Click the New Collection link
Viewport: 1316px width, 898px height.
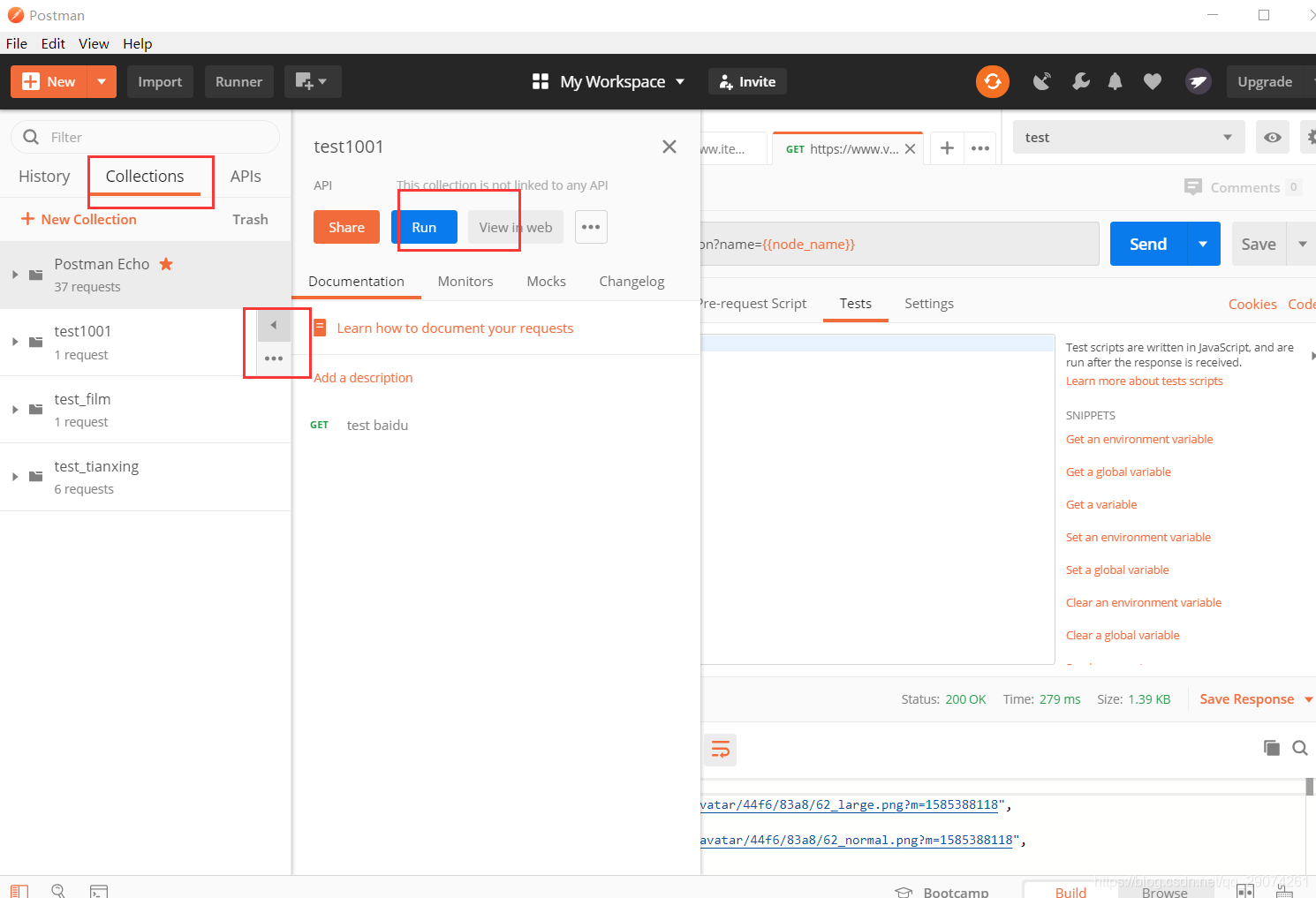[x=79, y=219]
